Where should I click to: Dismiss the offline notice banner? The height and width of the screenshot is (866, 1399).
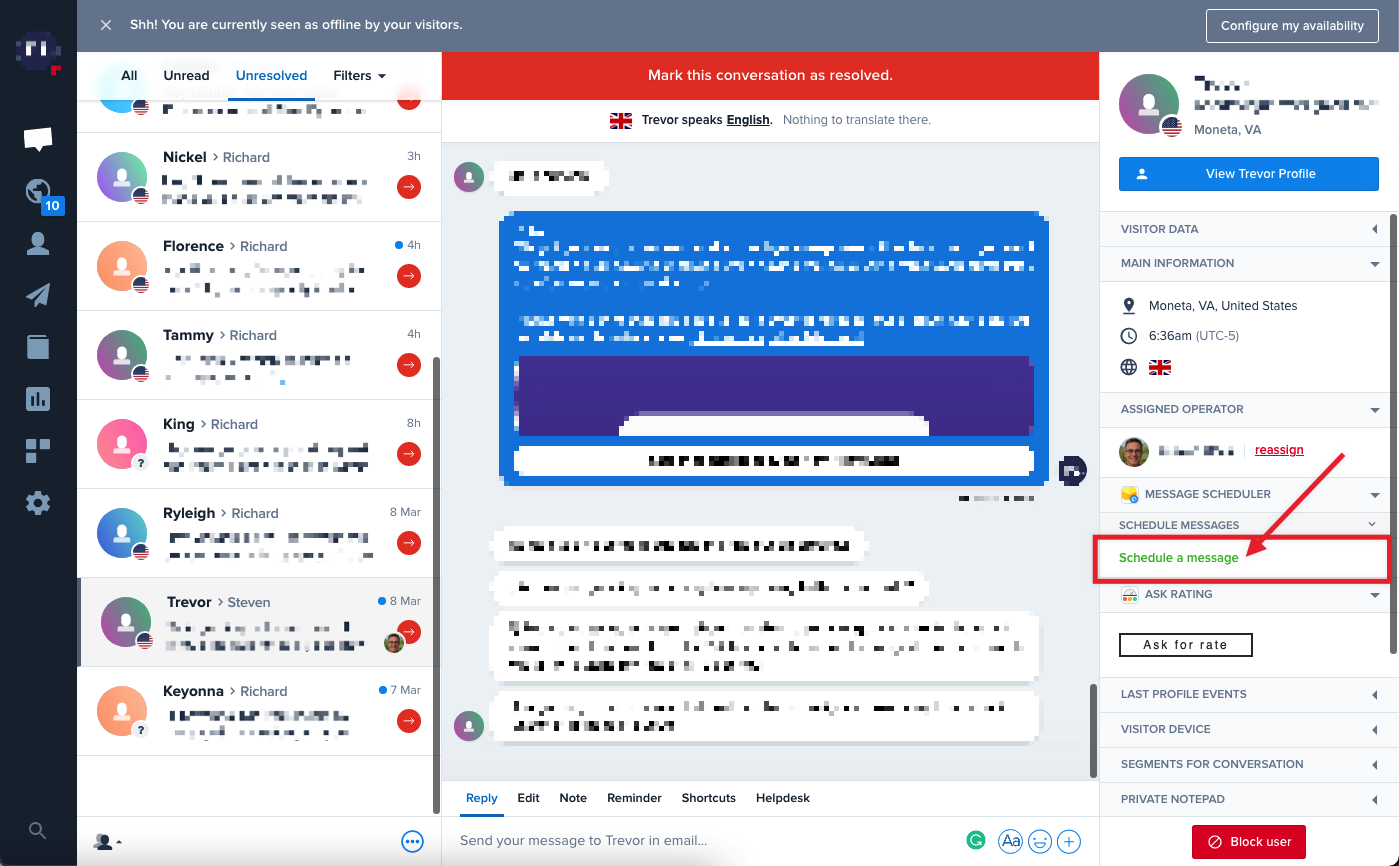(106, 25)
